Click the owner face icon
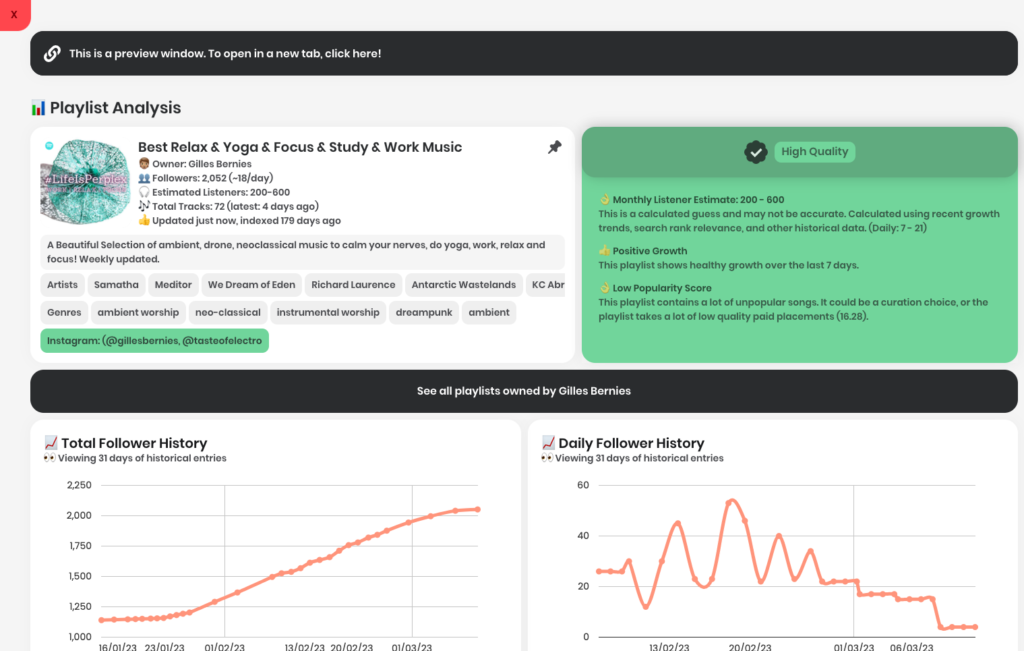The image size is (1024, 651). pyautogui.click(x=144, y=163)
